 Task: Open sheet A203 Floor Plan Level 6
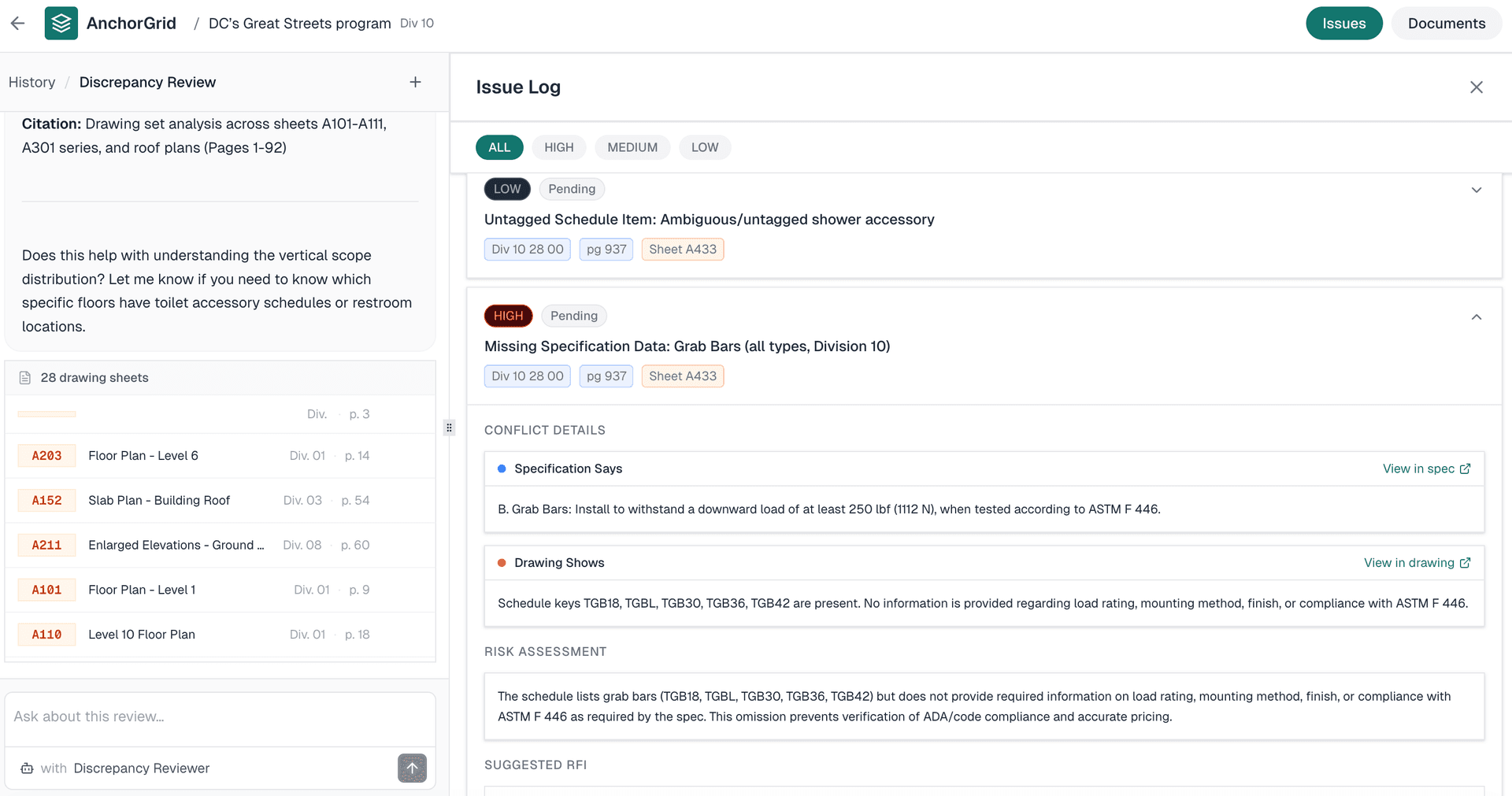point(220,456)
